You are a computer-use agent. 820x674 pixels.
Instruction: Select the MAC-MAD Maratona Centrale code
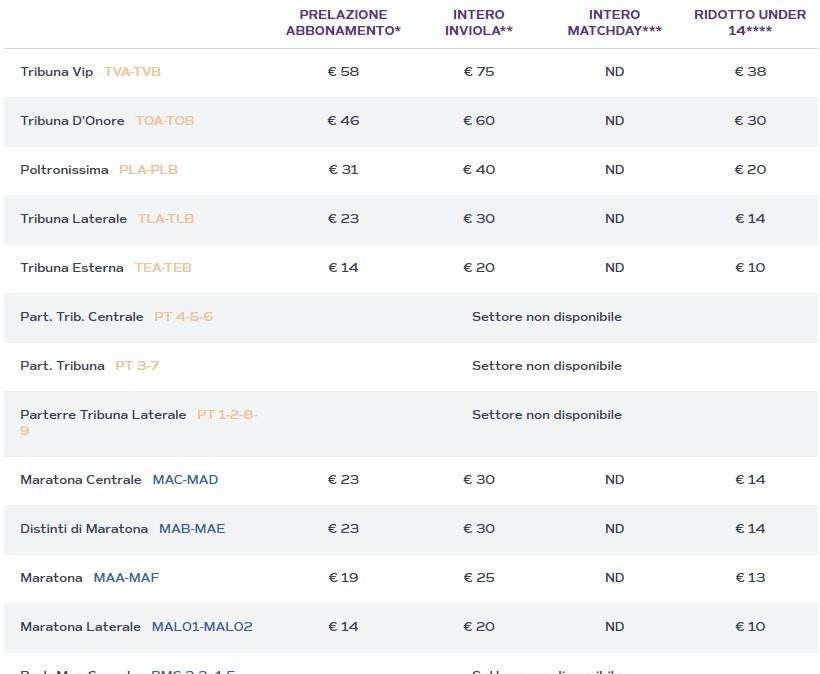click(185, 479)
